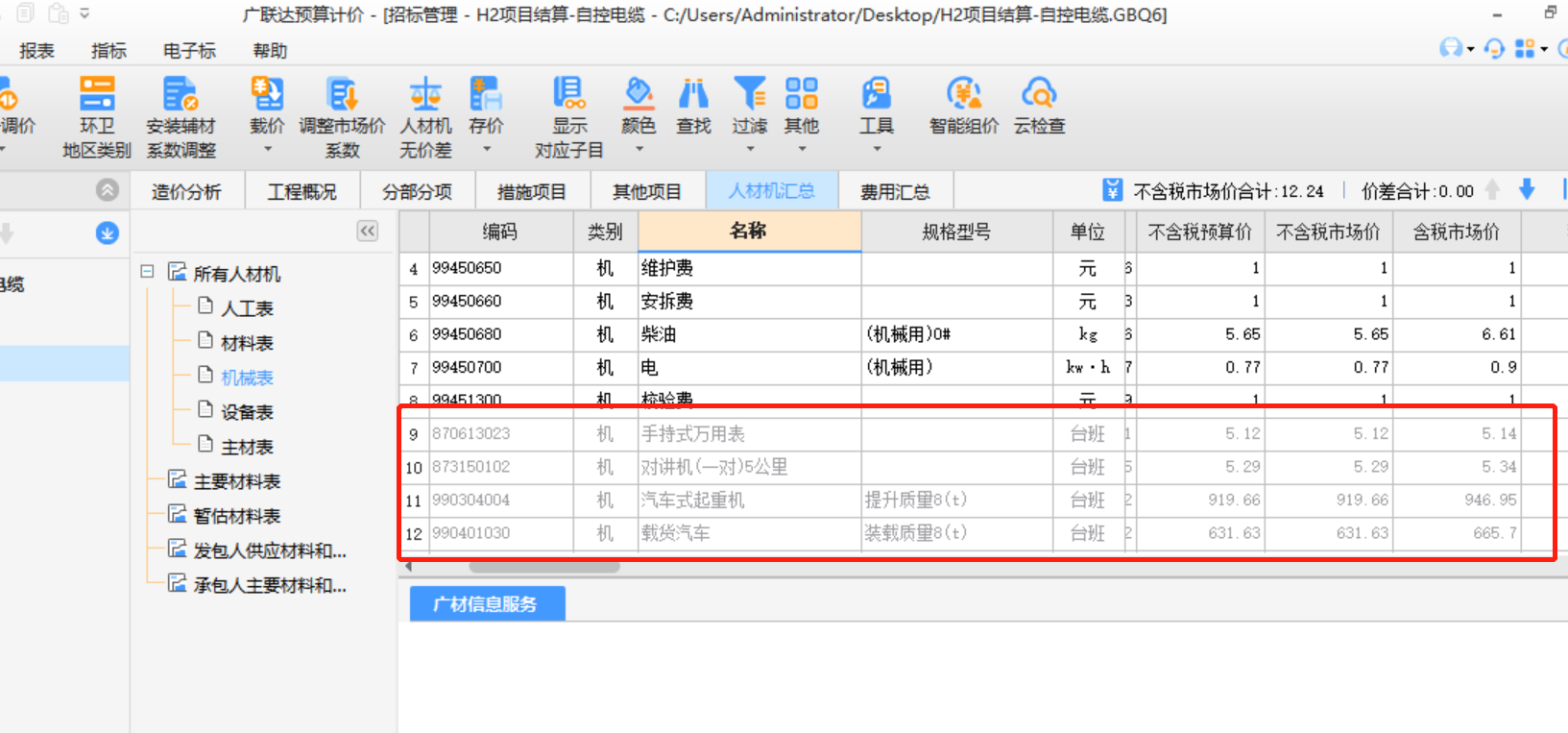The height and width of the screenshot is (733, 1568).
Task: Open the 环卫地区类别 tool
Action: 97,117
